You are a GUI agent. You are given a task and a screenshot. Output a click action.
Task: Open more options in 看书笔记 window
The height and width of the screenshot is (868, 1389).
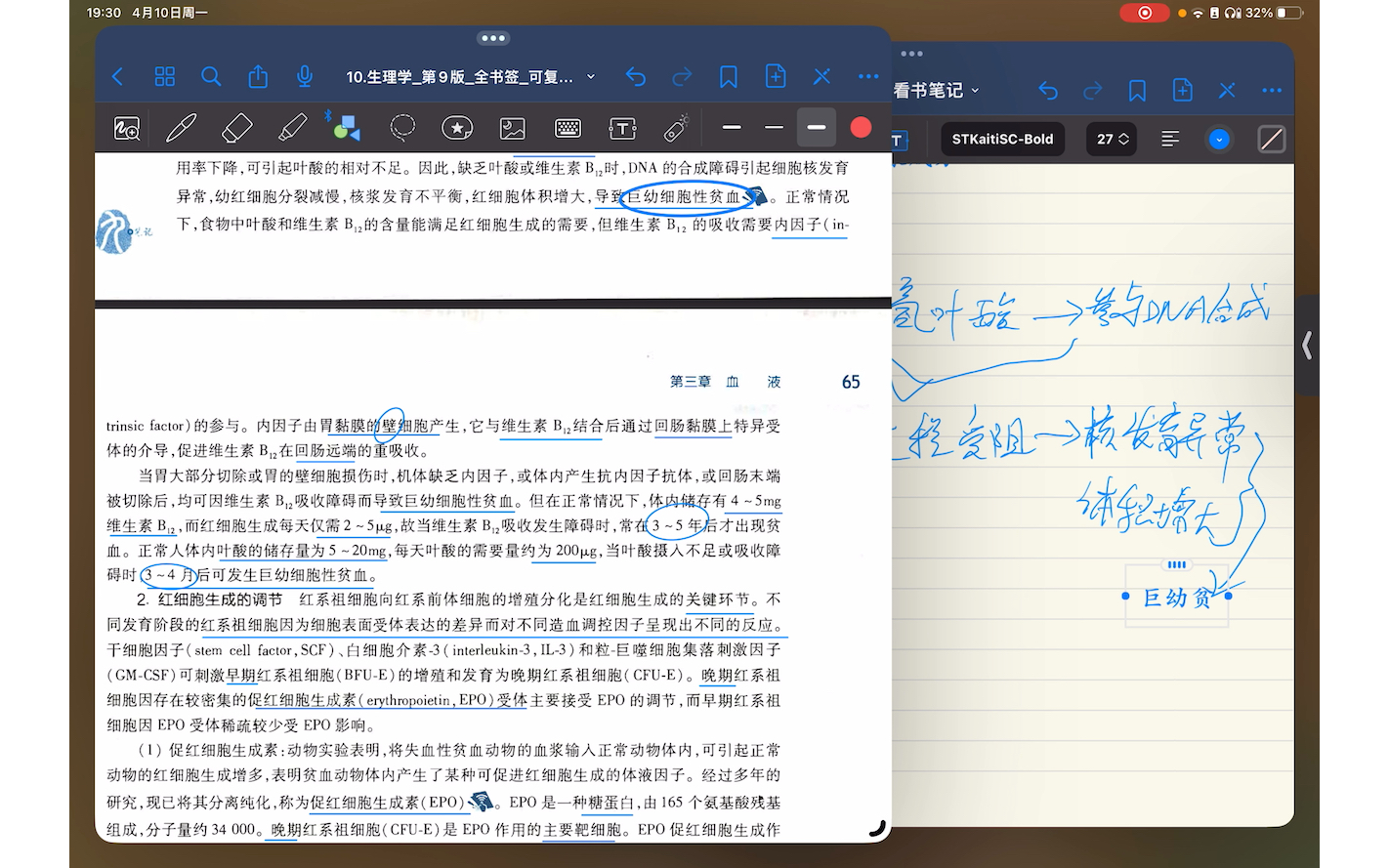[x=1272, y=91]
